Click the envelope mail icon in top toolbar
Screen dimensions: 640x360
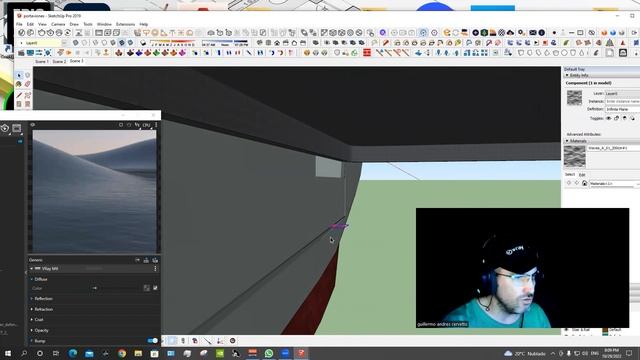[x=533, y=33]
